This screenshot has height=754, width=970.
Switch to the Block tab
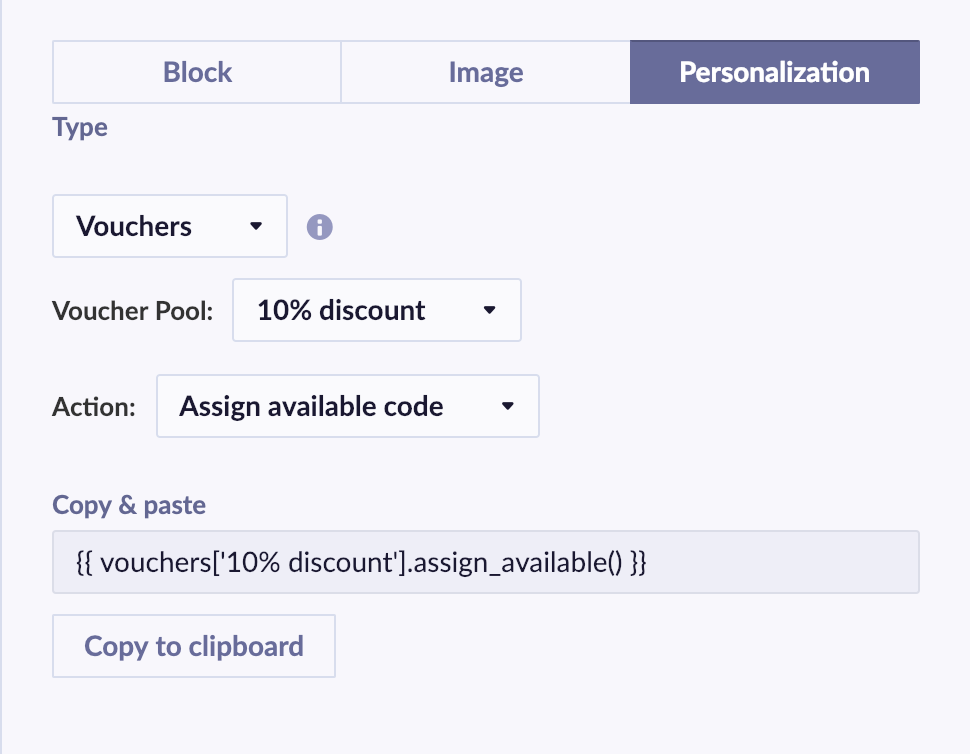pyautogui.click(x=197, y=72)
